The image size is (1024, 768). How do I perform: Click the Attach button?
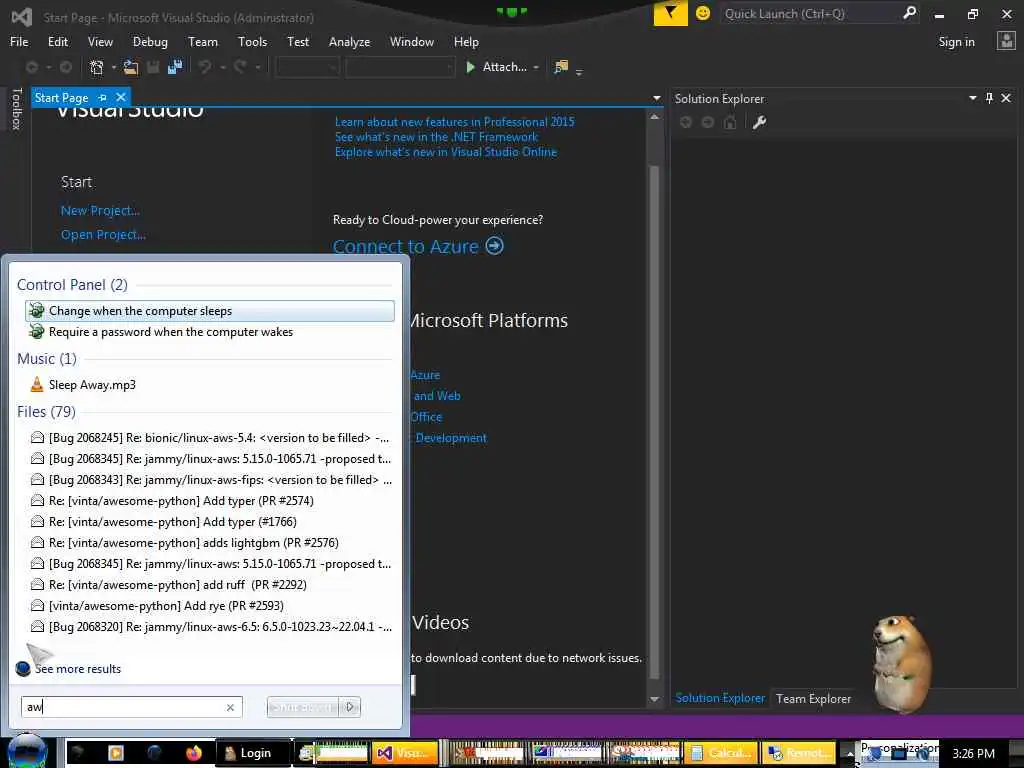[x=496, y=67]
